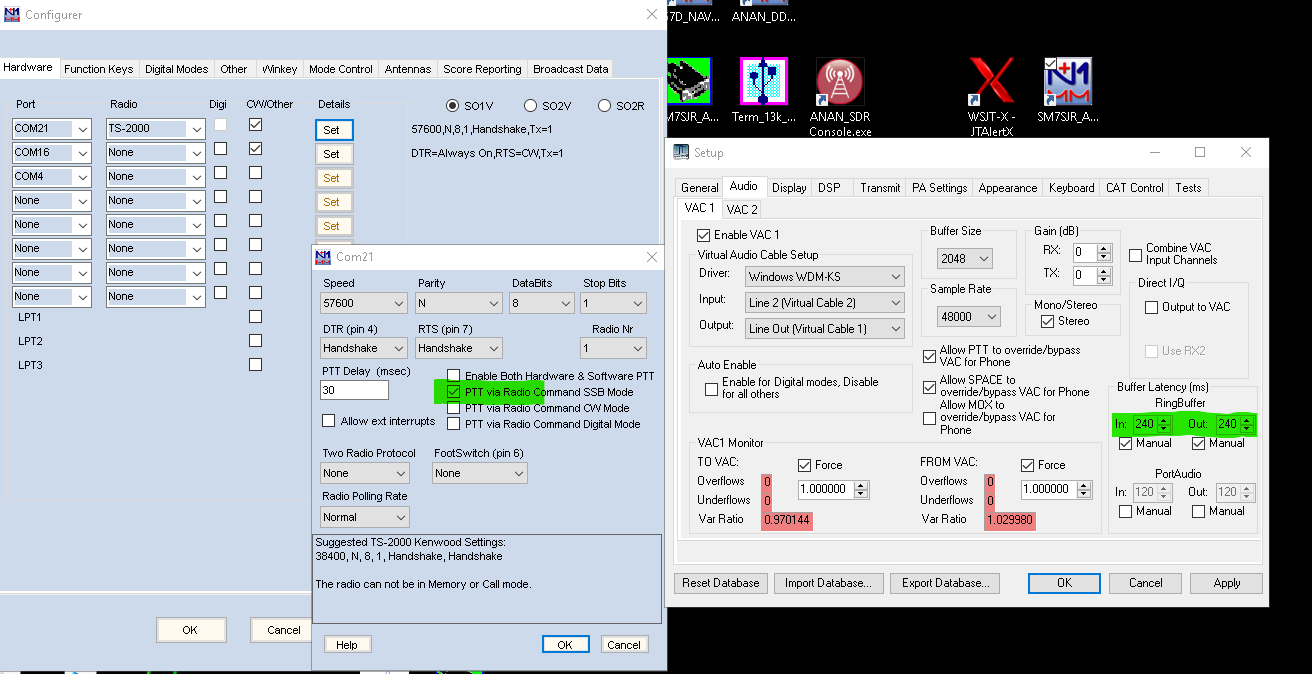Image resolution: width=1312 pixels, height=674 pixels.
Task: Select the SO1V radio option
Action: (453, 106)
